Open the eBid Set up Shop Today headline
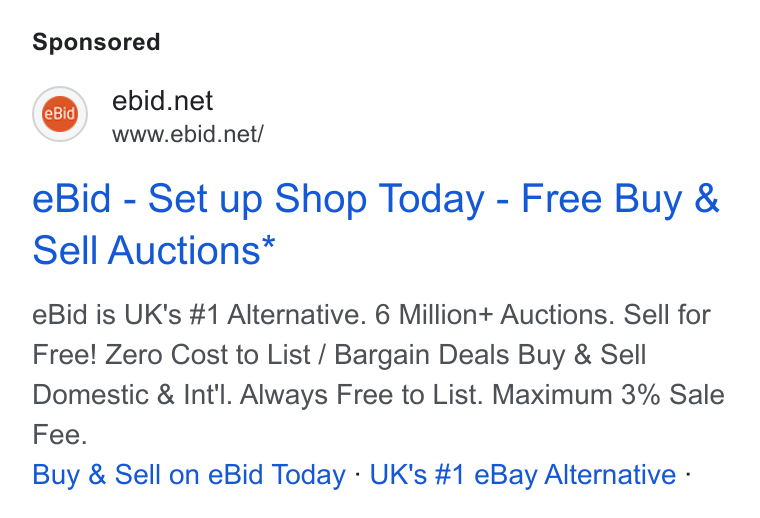760x518 pixels. pyautogui.click(x=376, y=224)
